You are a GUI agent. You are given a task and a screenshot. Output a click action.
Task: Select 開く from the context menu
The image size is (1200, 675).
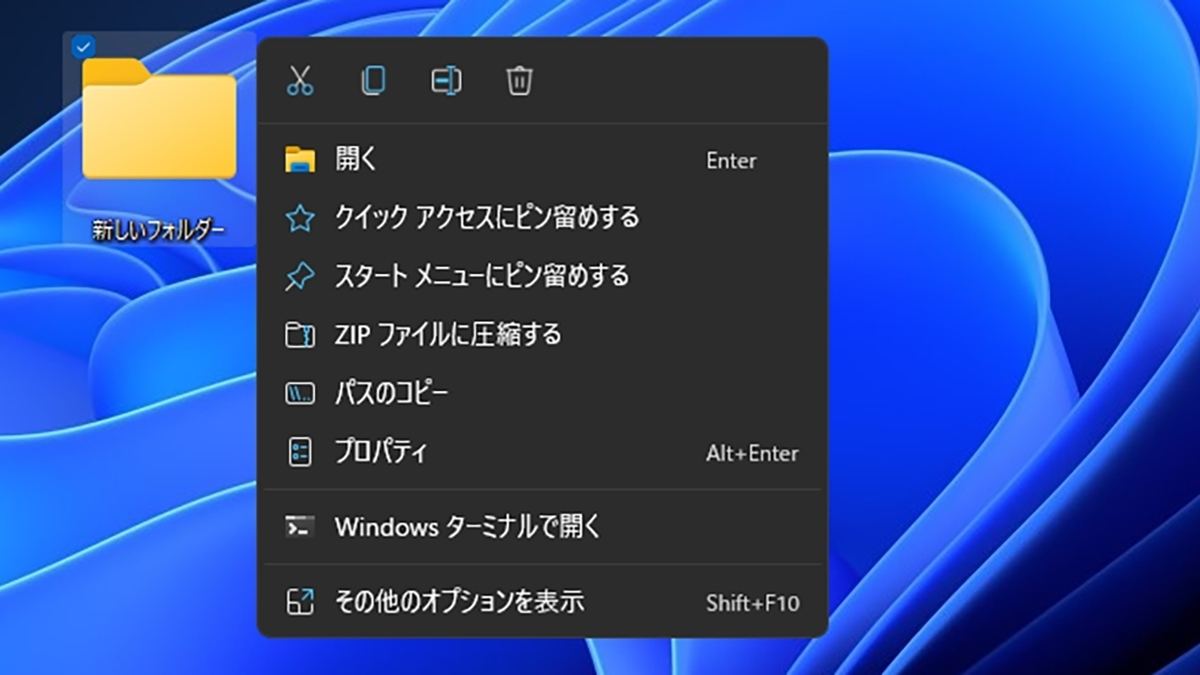point(543,160)
